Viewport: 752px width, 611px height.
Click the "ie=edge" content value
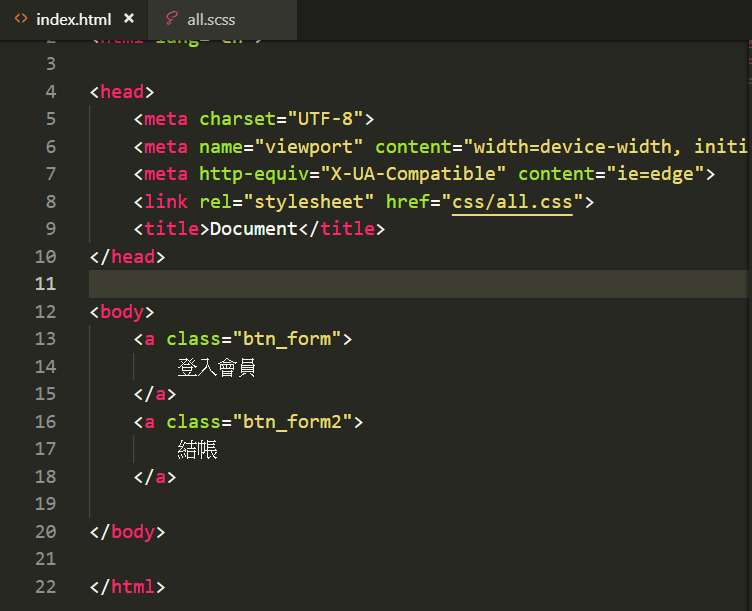(x=655, y=174)
